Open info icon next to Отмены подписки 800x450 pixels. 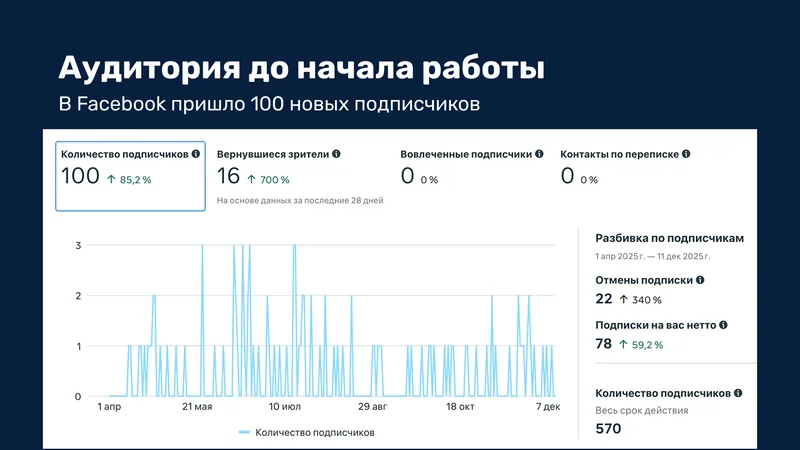(700, 280)
